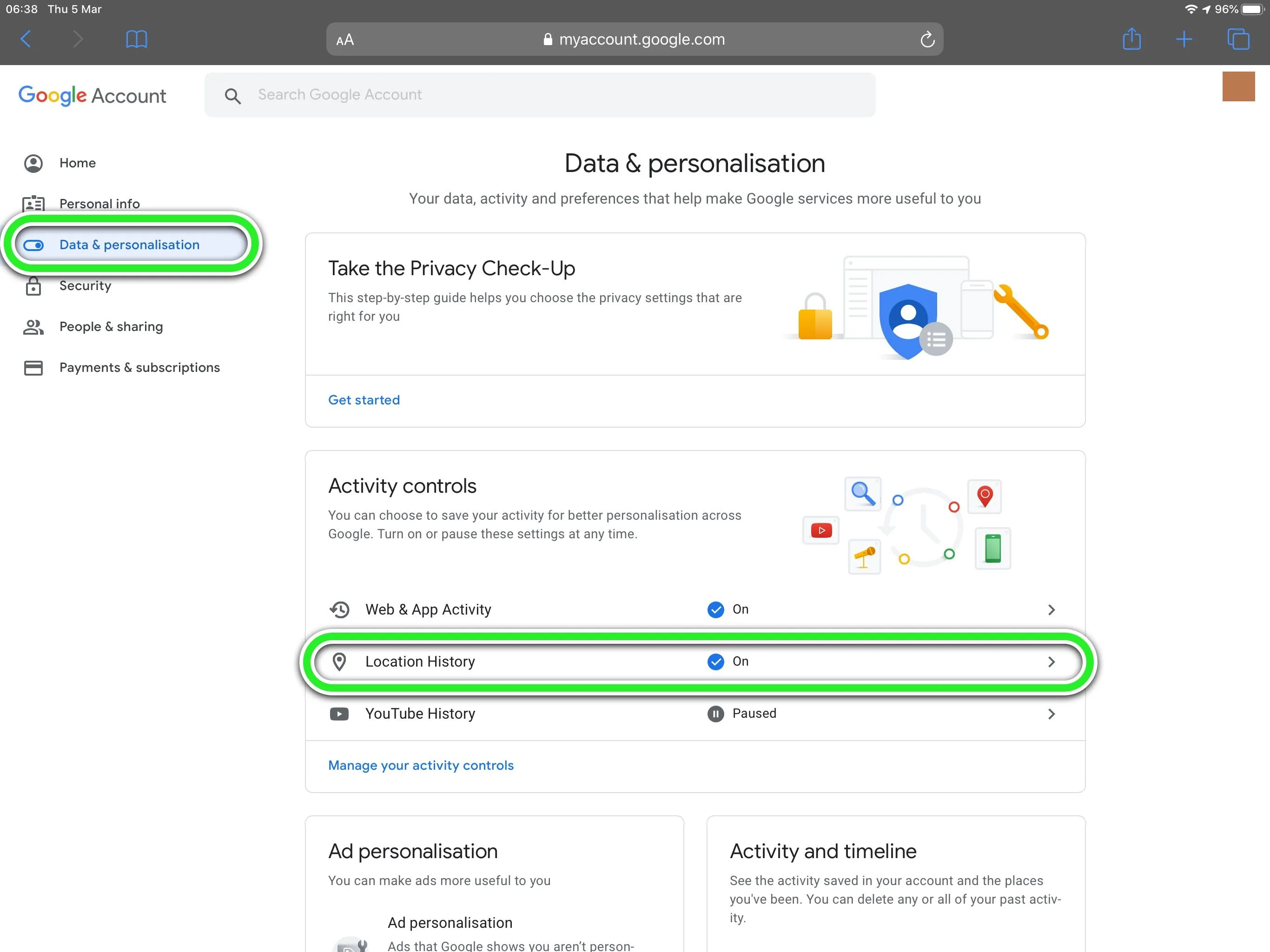Click the Activity controls heading
This screenshot has height=952, width=1270.
pos(403,486)
